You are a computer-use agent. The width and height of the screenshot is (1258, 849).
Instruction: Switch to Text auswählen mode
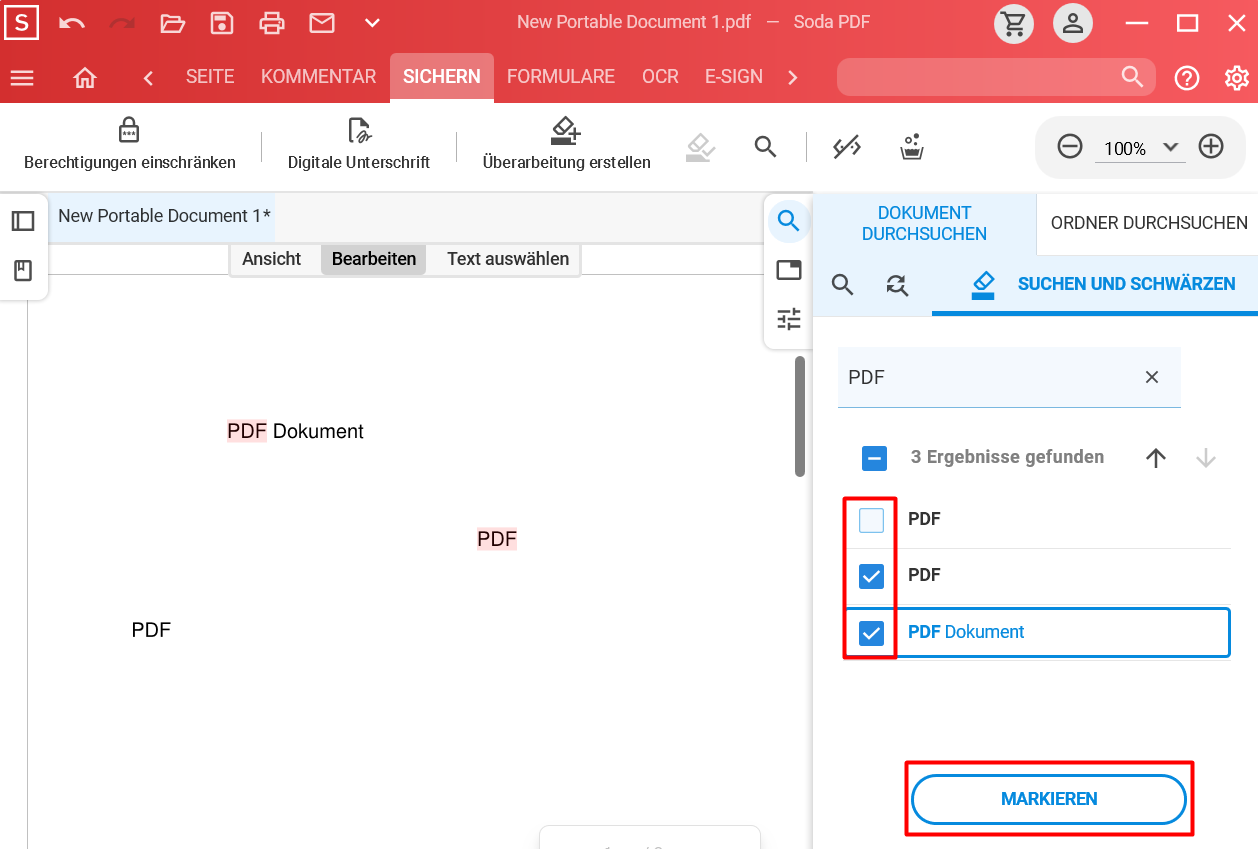(508, 259)
